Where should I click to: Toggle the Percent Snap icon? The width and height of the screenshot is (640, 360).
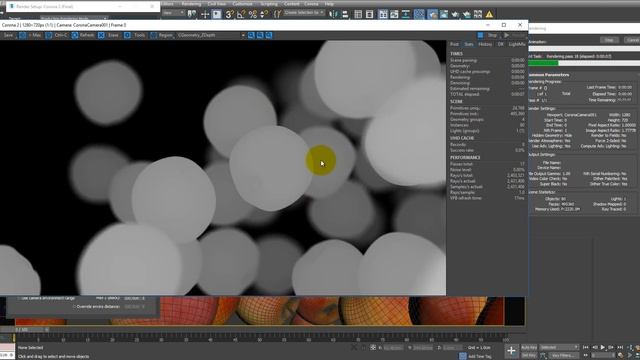click(x=253, y=14)
